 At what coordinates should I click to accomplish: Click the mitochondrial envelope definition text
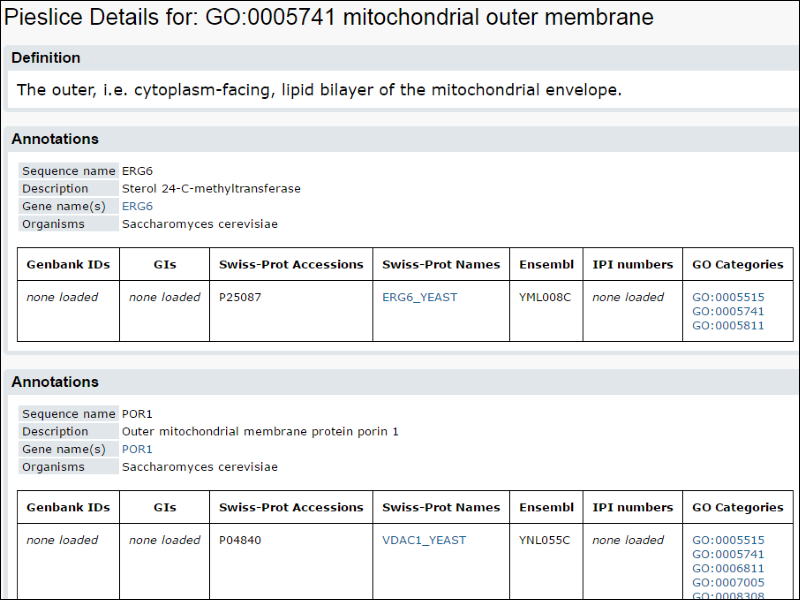[x=319, y=90]
